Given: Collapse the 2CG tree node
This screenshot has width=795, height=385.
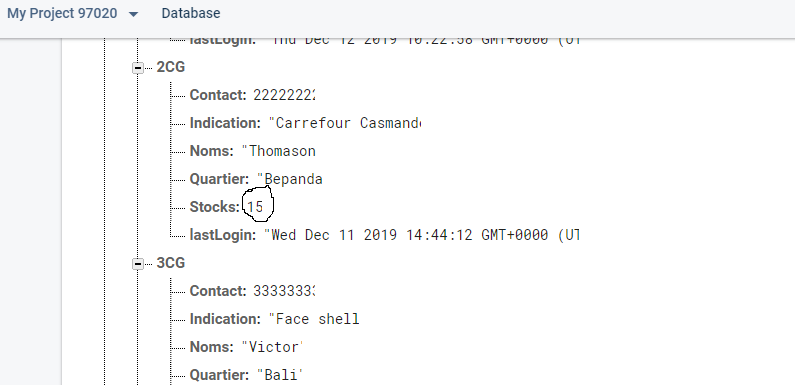Looking at the screenshot, I should 138,67.
